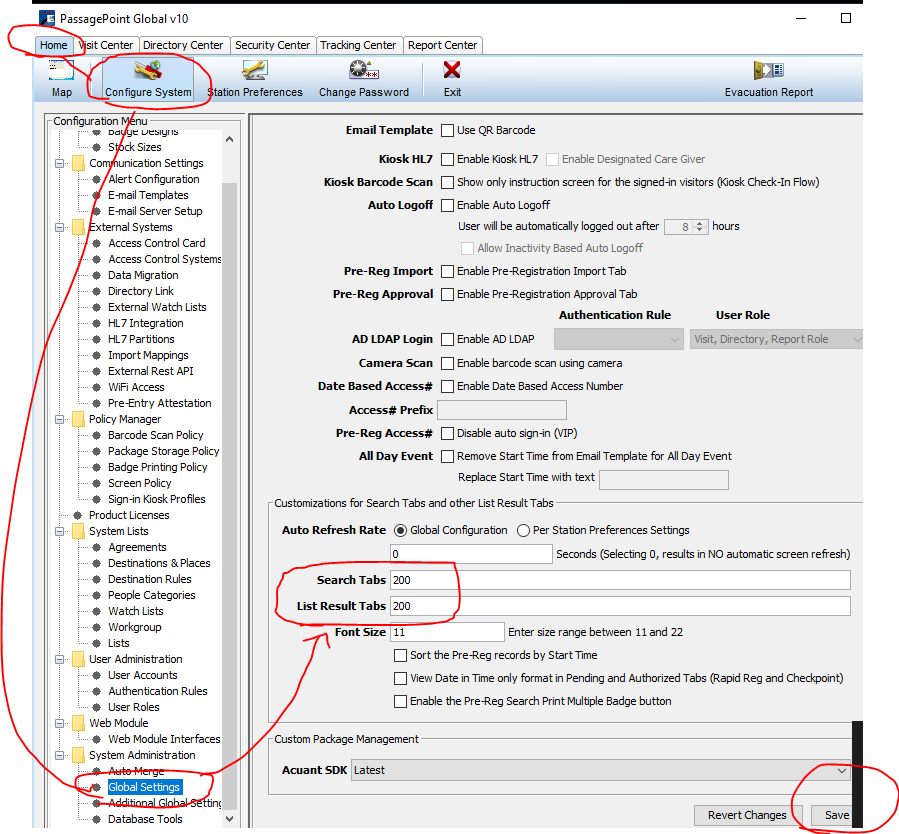Click the External Systems folder icon

(x=79, y=228)
